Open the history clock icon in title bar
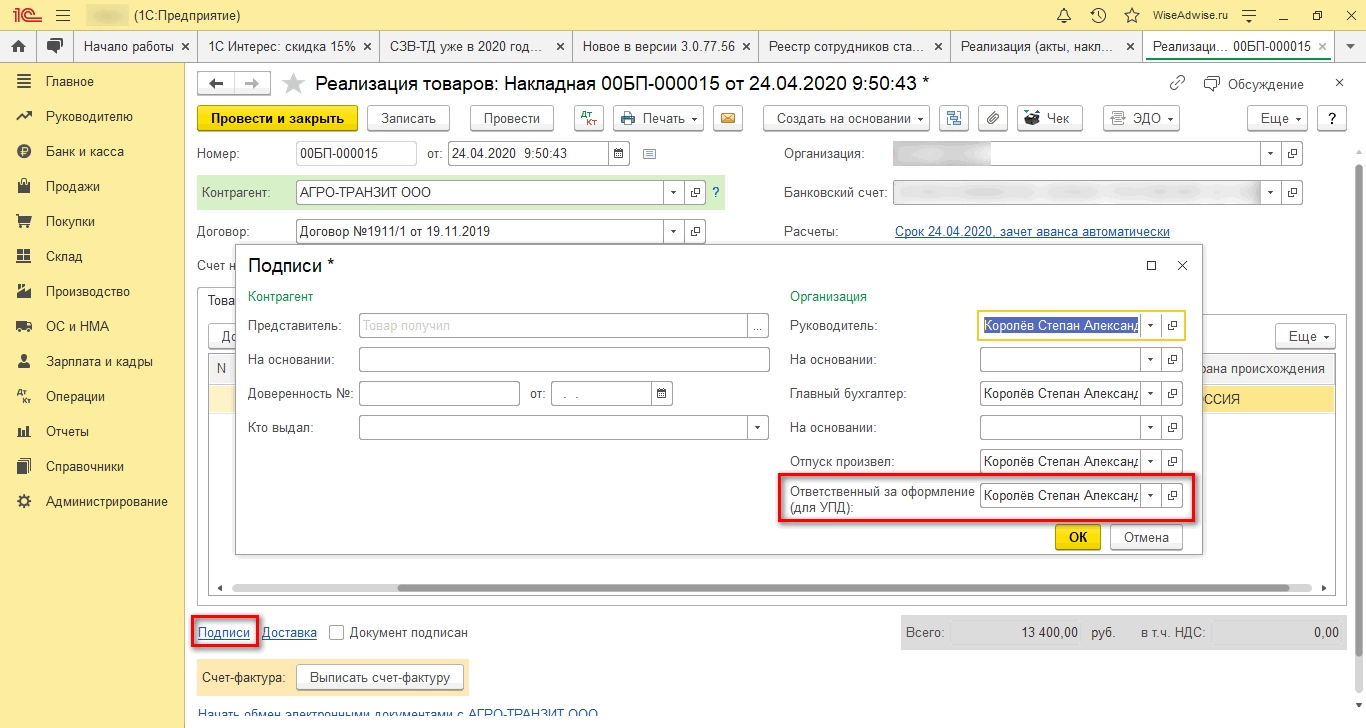 (x=1098, y=16)
